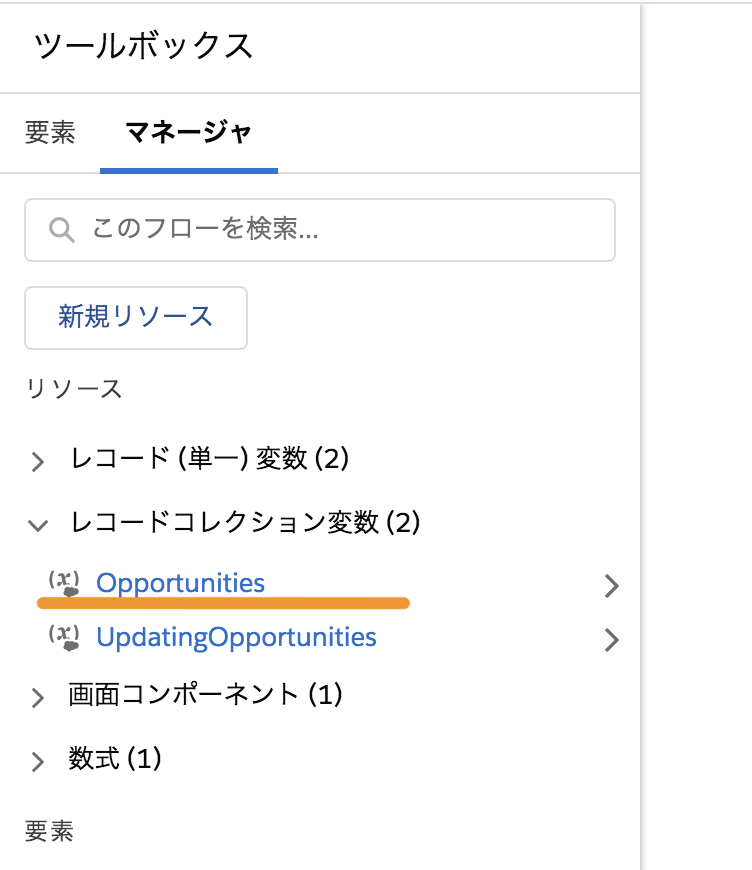Collapse the レコードコレクション変数 chevron

pos(38,525)
